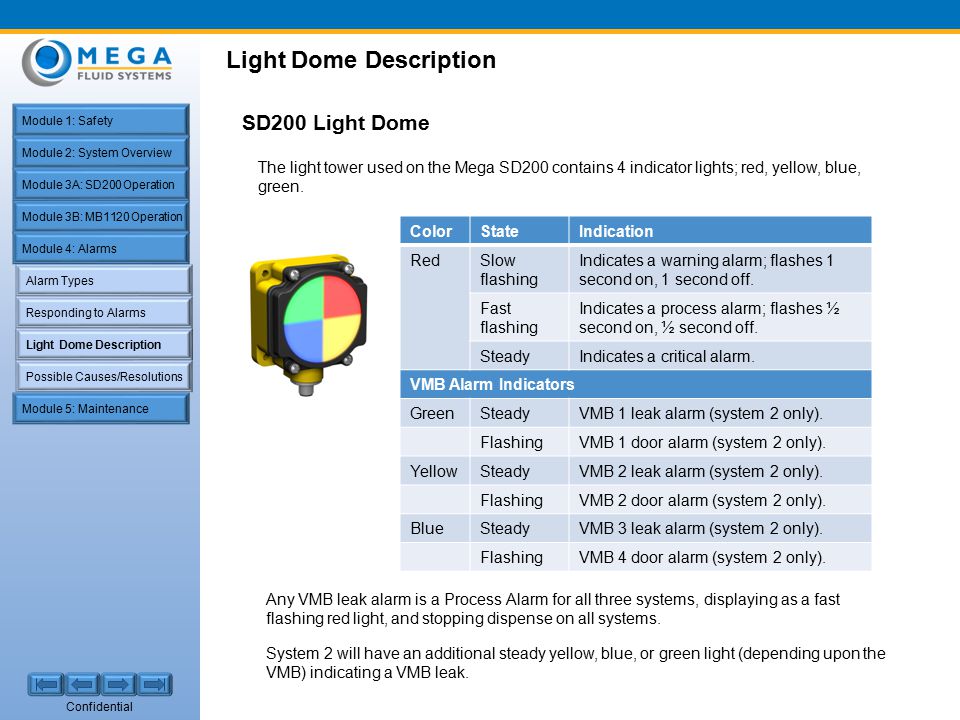Open Module 3A: SD200 Operation
The width and height of the screenshot is (960, 720).
tap(100, 184)
